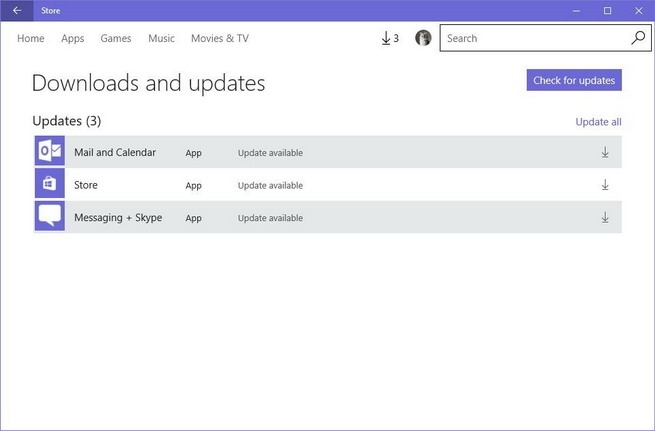
Task: Open Messaging + Skype app icon
Action: point(50,216)
